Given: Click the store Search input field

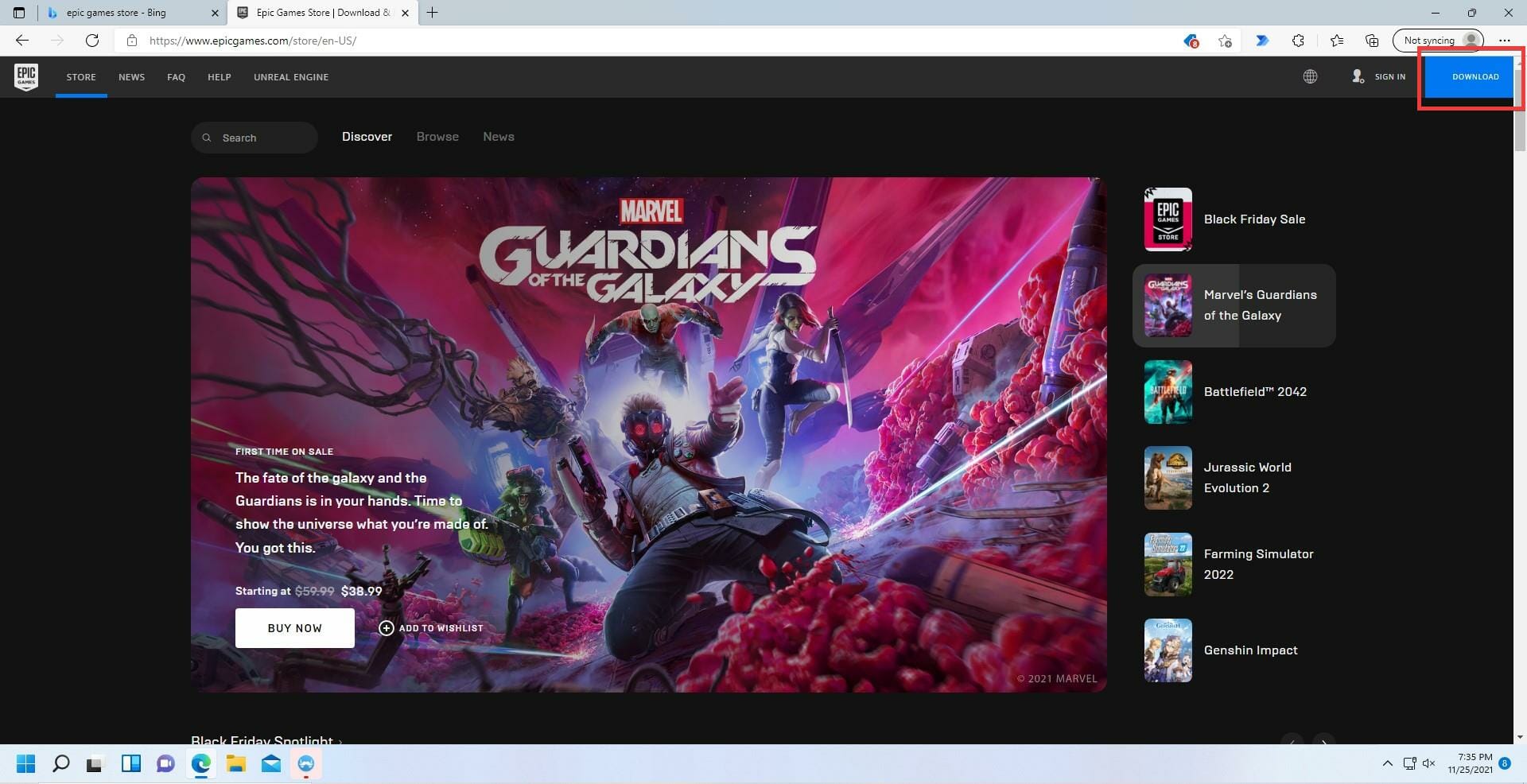Looking at the screenshot, I should [x=254, y=138].
